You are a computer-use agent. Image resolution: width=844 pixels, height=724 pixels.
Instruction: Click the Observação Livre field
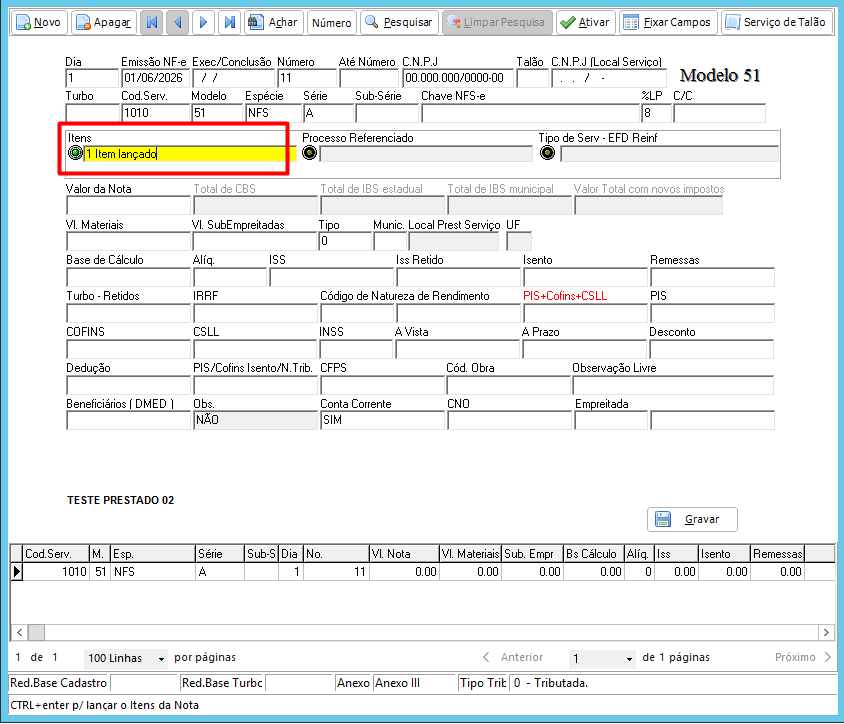[673, 385]
